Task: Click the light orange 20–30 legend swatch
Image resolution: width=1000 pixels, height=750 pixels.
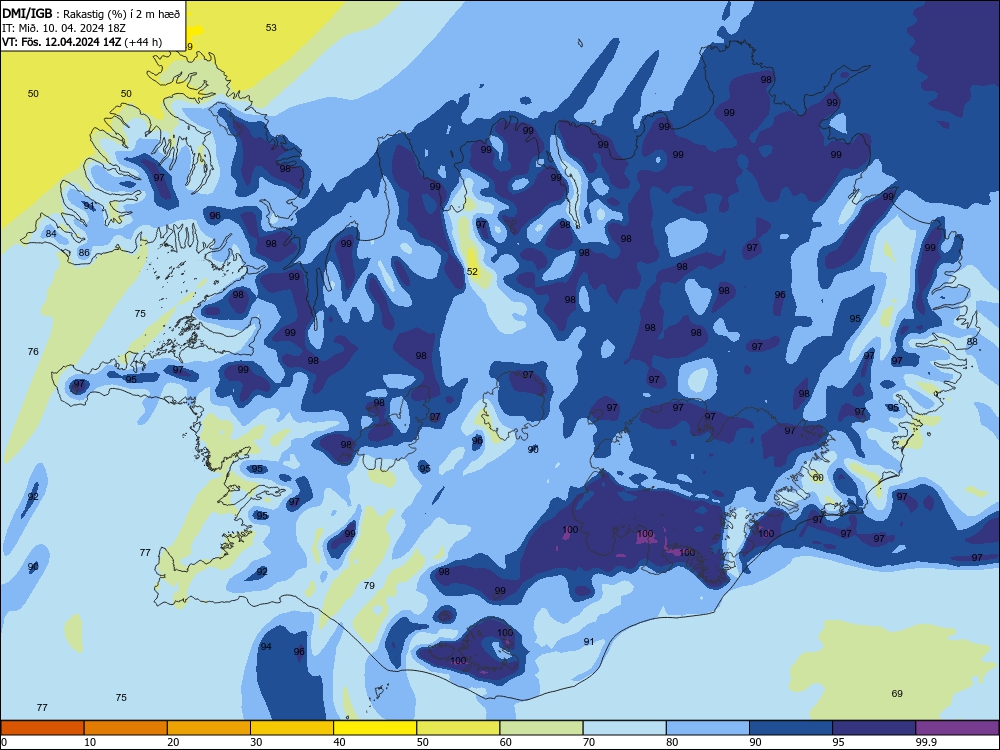Action: point(209,728)
